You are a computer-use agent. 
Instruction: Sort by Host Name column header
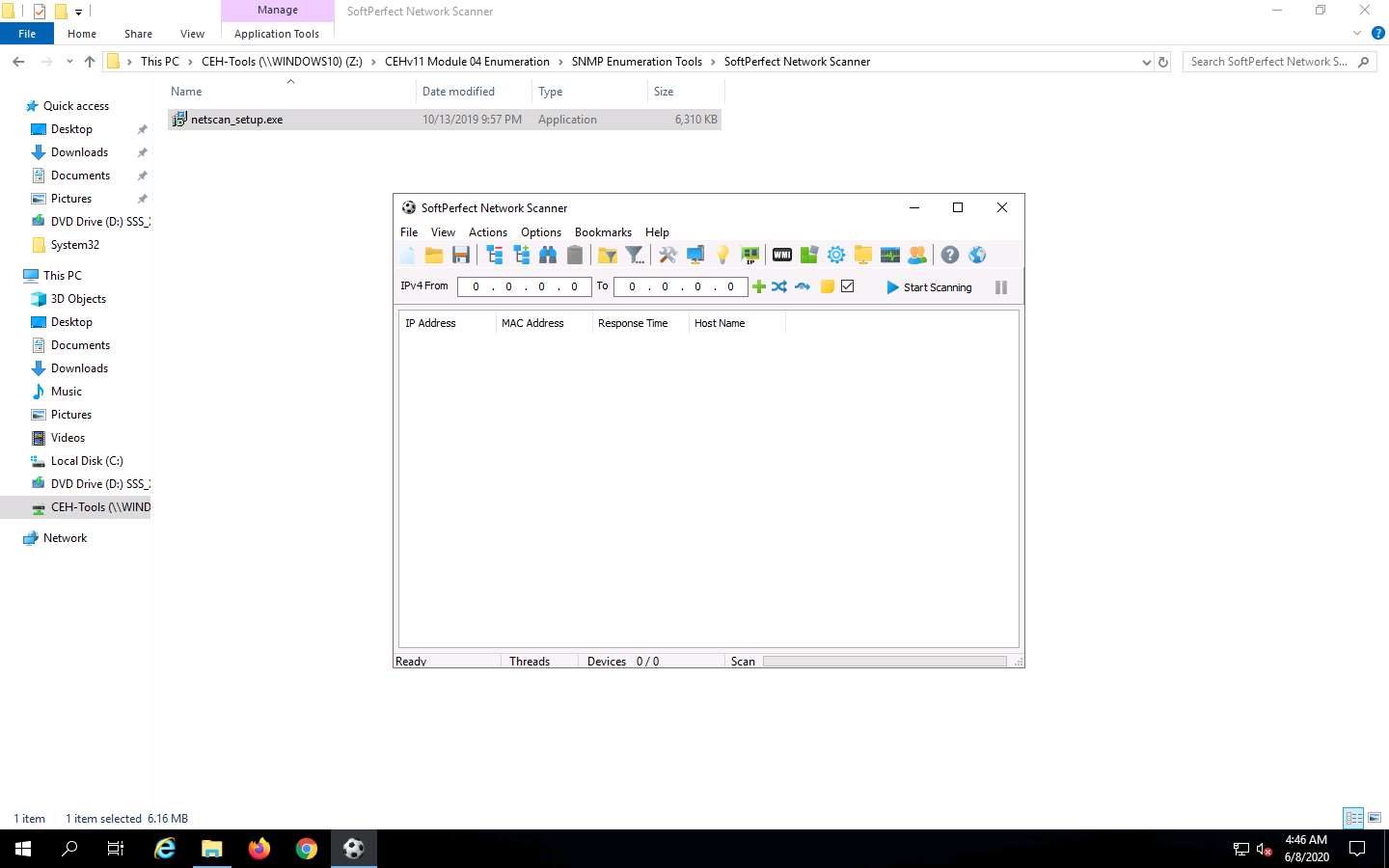pos(737,323)
